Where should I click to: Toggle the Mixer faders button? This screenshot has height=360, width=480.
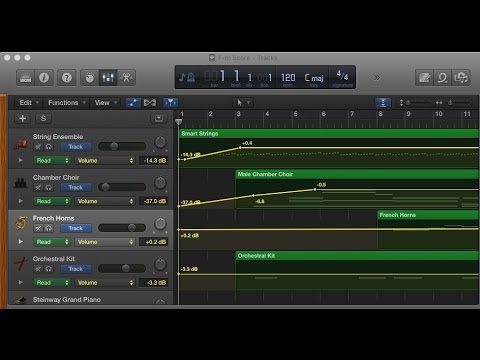108,78
